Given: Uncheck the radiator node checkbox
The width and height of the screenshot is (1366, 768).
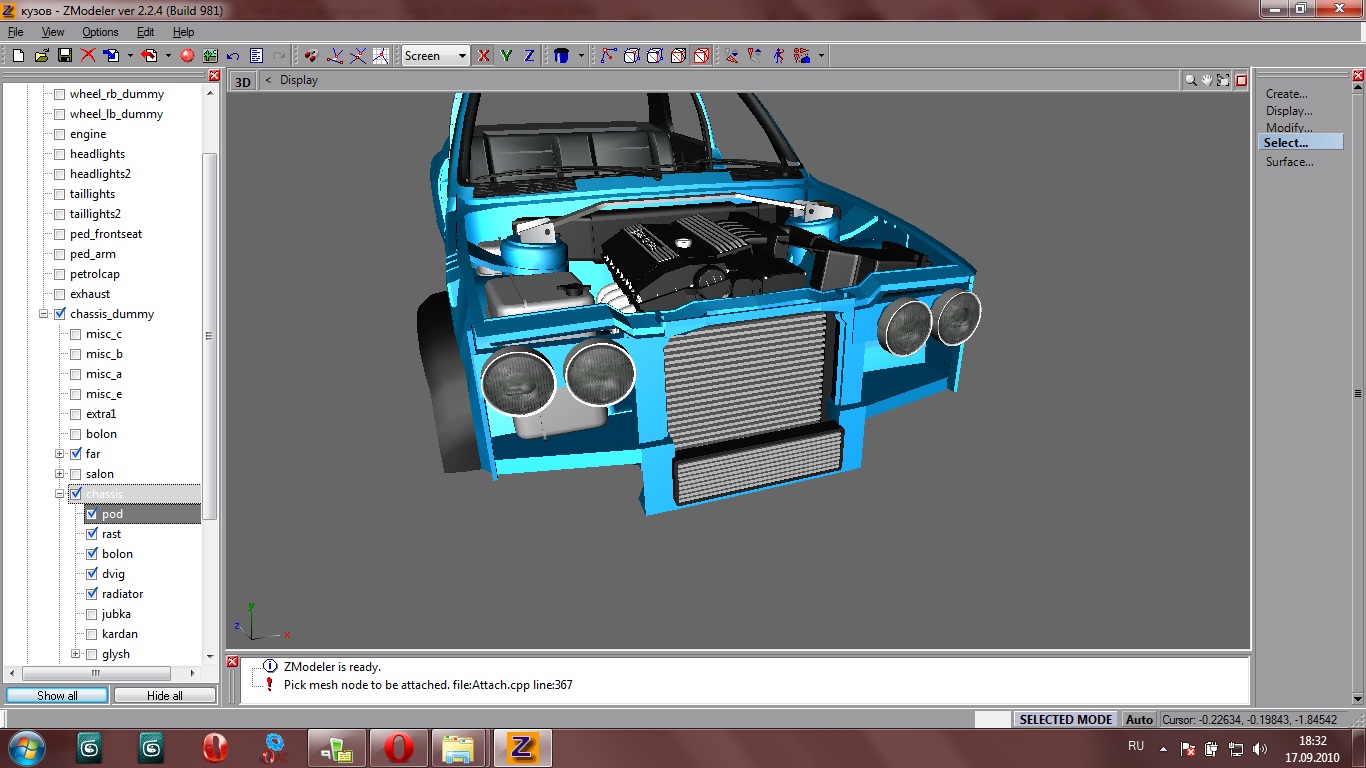Looking at the screenshot, I should [92, 594].
